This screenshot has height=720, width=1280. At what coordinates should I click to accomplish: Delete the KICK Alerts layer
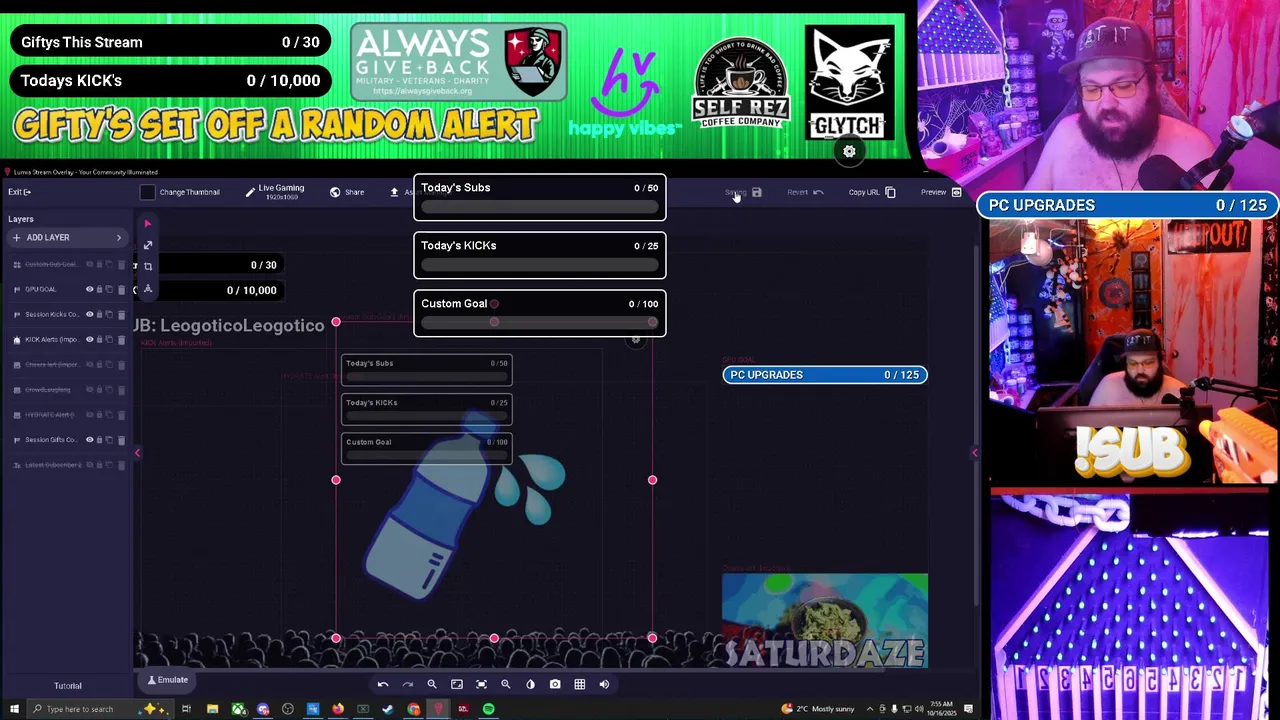pos(122,340)
